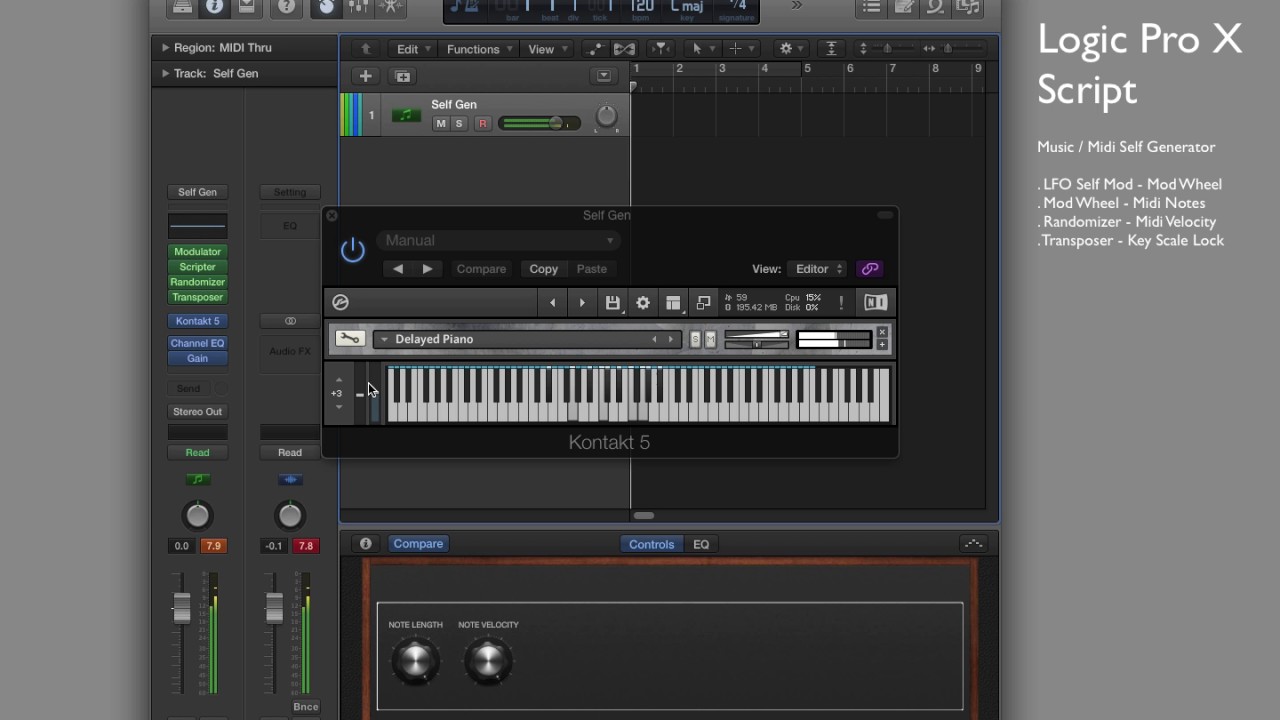
Task: Open the View Editor dropdown
Action: coord(818,269)
